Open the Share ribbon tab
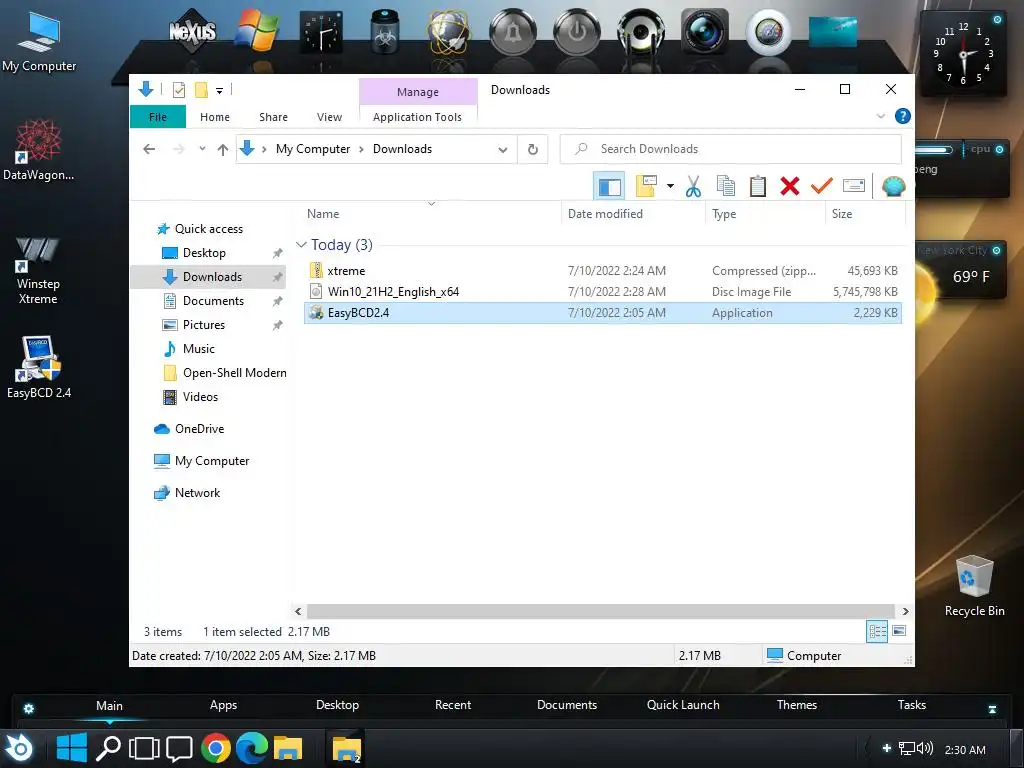 273,117
